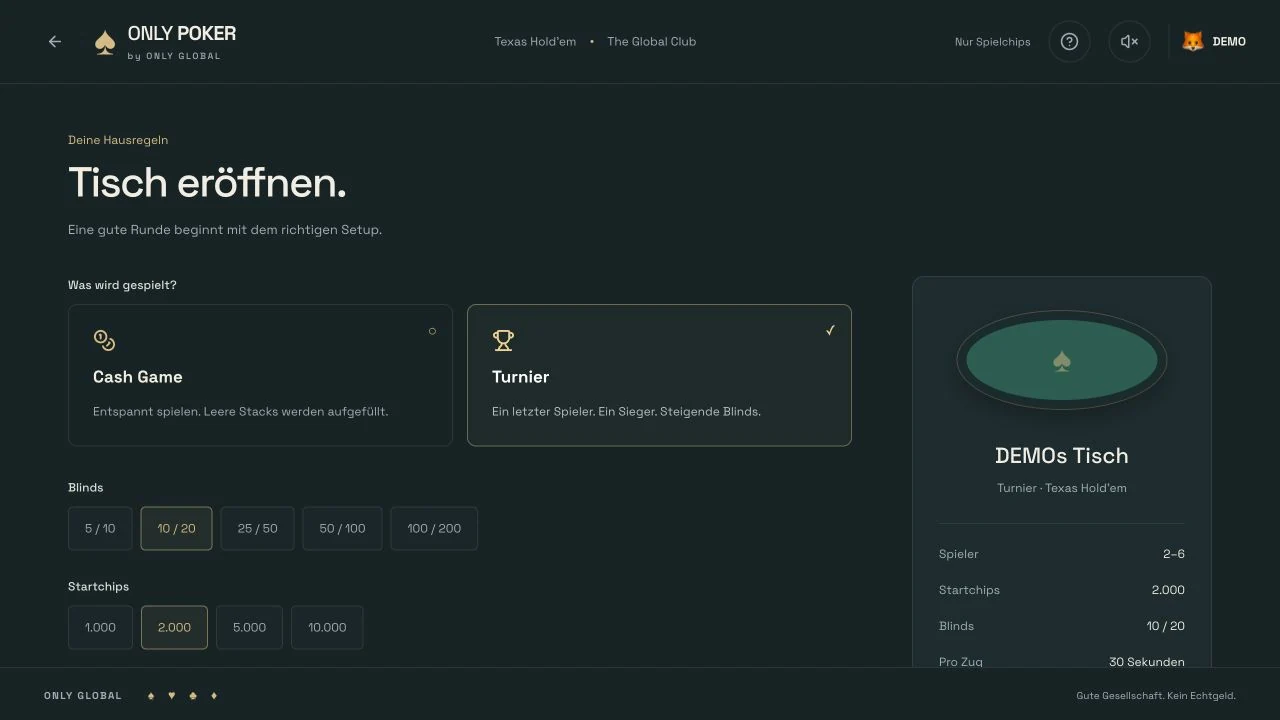This screenshot has width=1280, height=720.
Task: Toggle sound with the muted speaker icon
Action: coord(1129,42)
